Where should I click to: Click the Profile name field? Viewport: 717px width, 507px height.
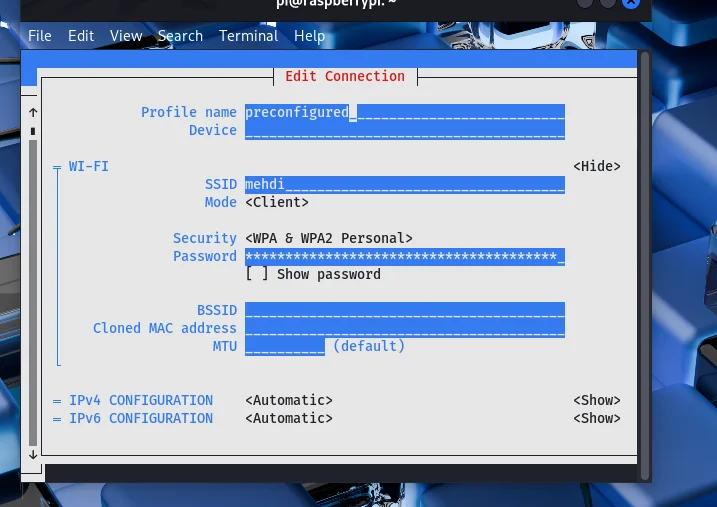click(x=404, y=112)
